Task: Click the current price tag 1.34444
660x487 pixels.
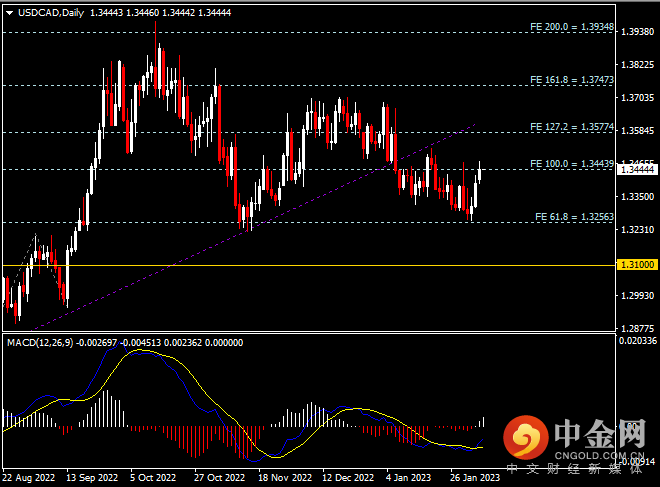Action: [637, 170]
